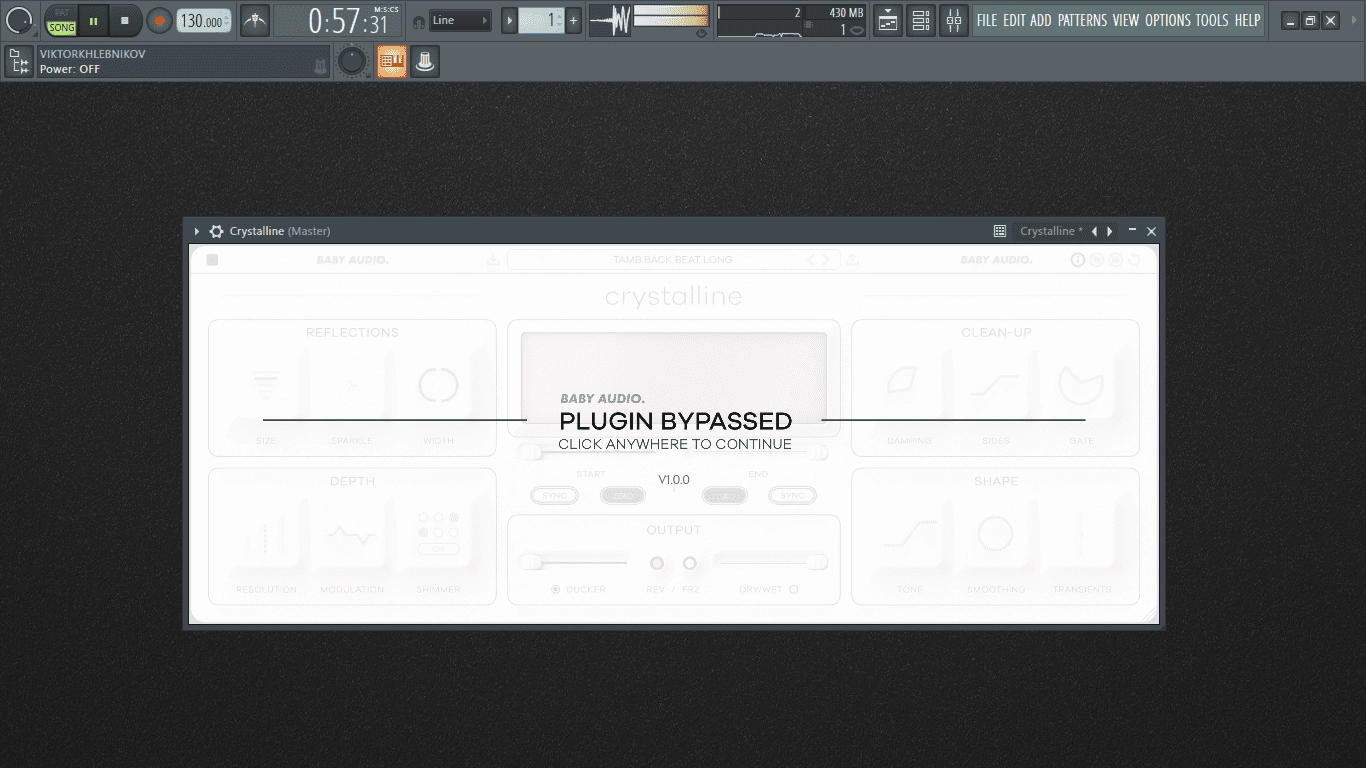Select the previous preset arrow in titlebar
Viewport: 1366px width, 768px height.
pyautogui.click(x=1094, y=231)
